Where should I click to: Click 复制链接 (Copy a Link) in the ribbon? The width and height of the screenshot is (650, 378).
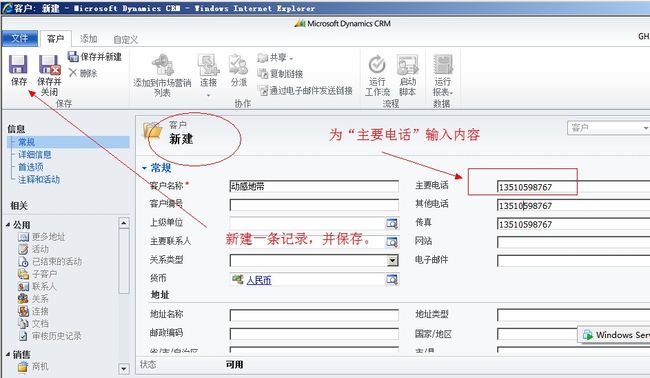click(280, 74)
